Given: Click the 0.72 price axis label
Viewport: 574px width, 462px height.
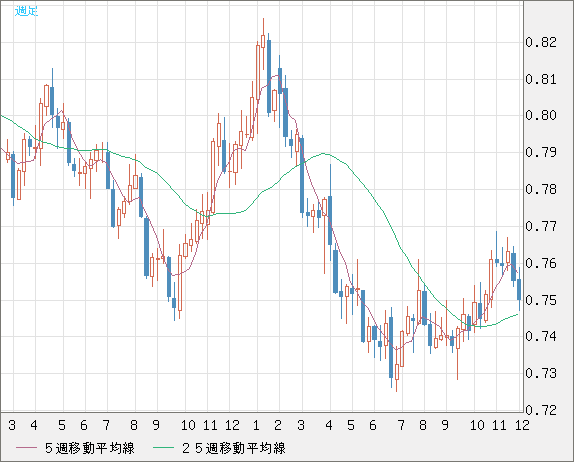Looking at the screenshot, I should 541,410.
